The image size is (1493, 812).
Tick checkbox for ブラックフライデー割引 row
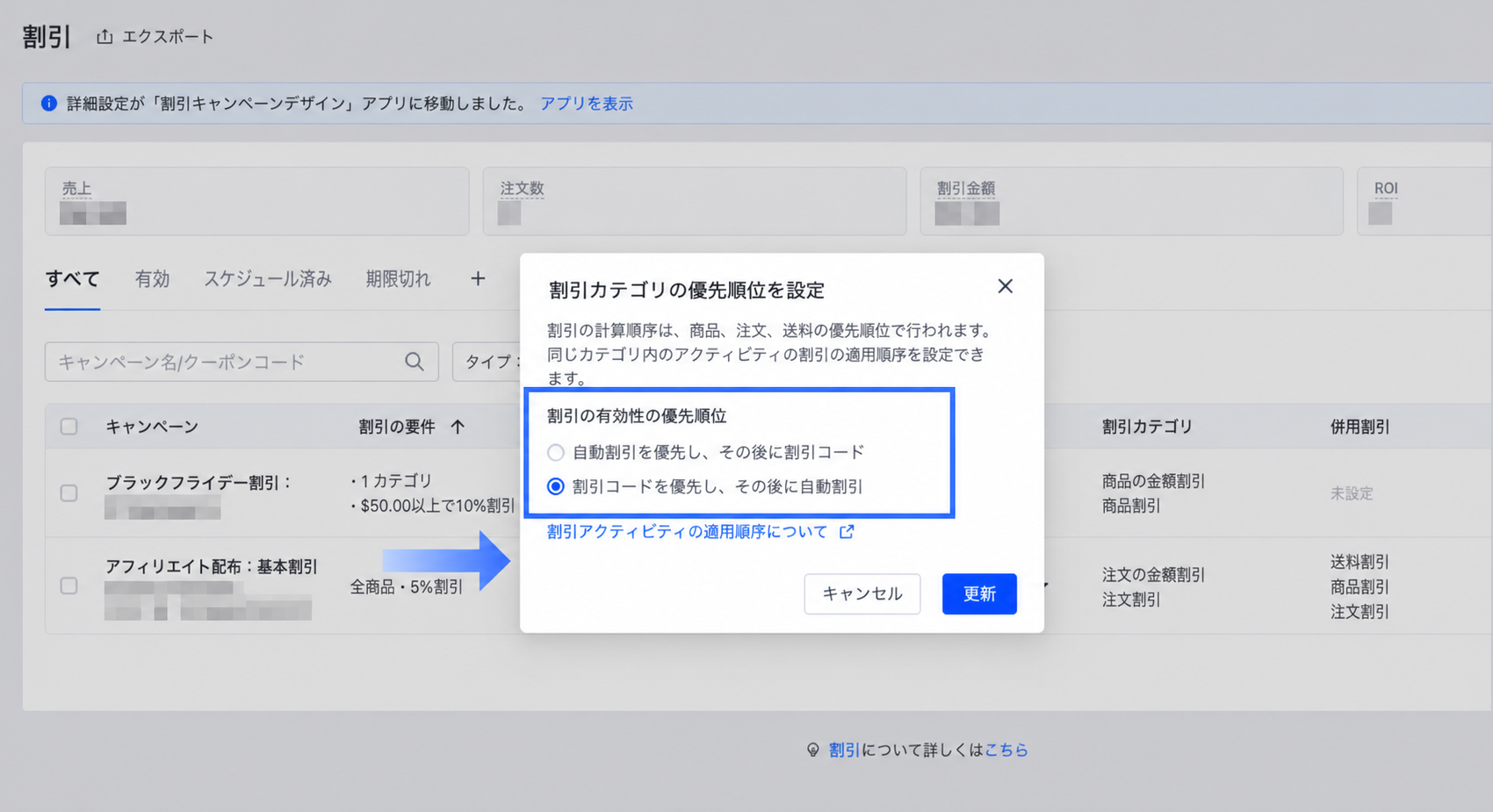[69, 493]
